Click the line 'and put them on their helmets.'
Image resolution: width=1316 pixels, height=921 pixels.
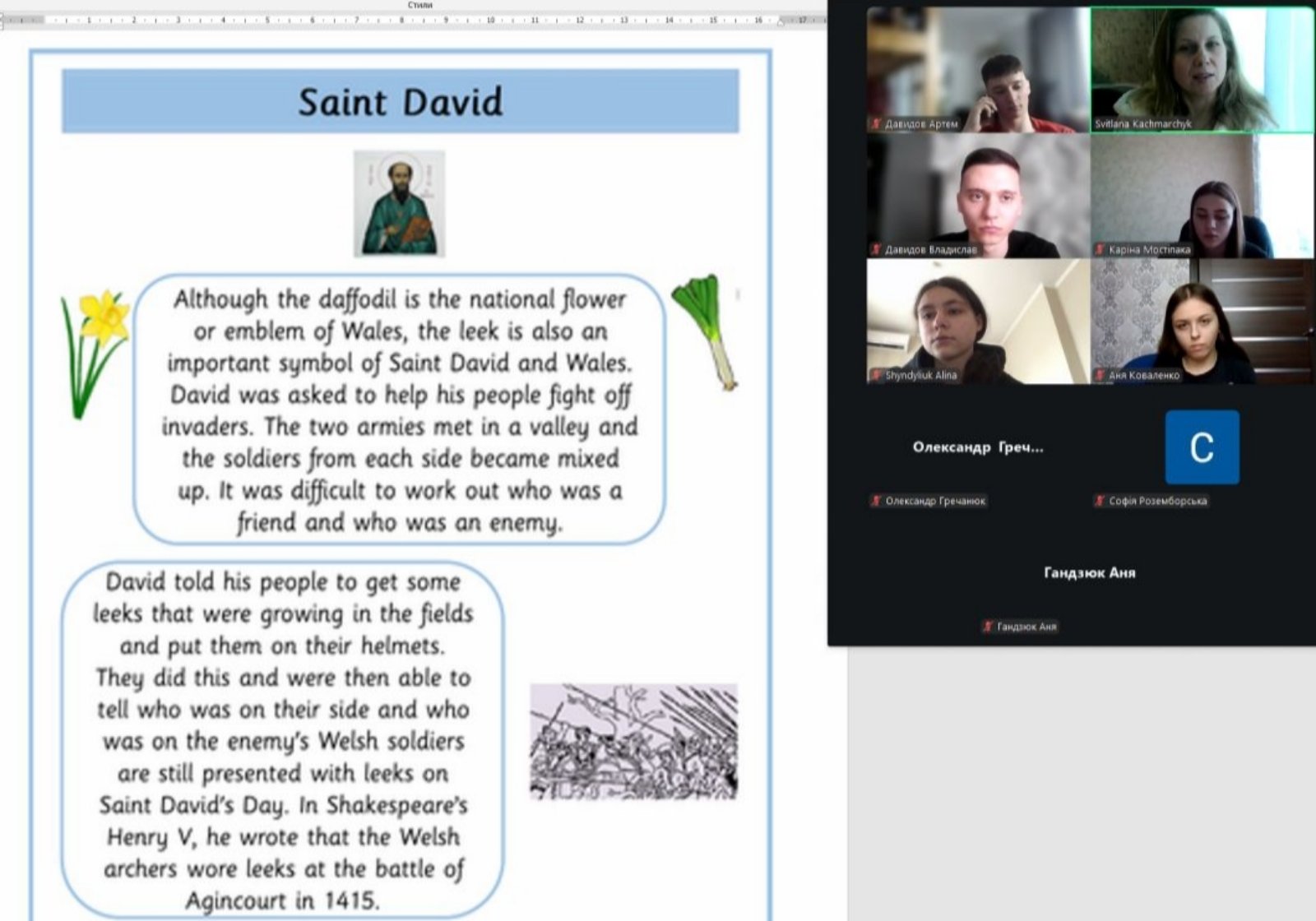point(282,646)
